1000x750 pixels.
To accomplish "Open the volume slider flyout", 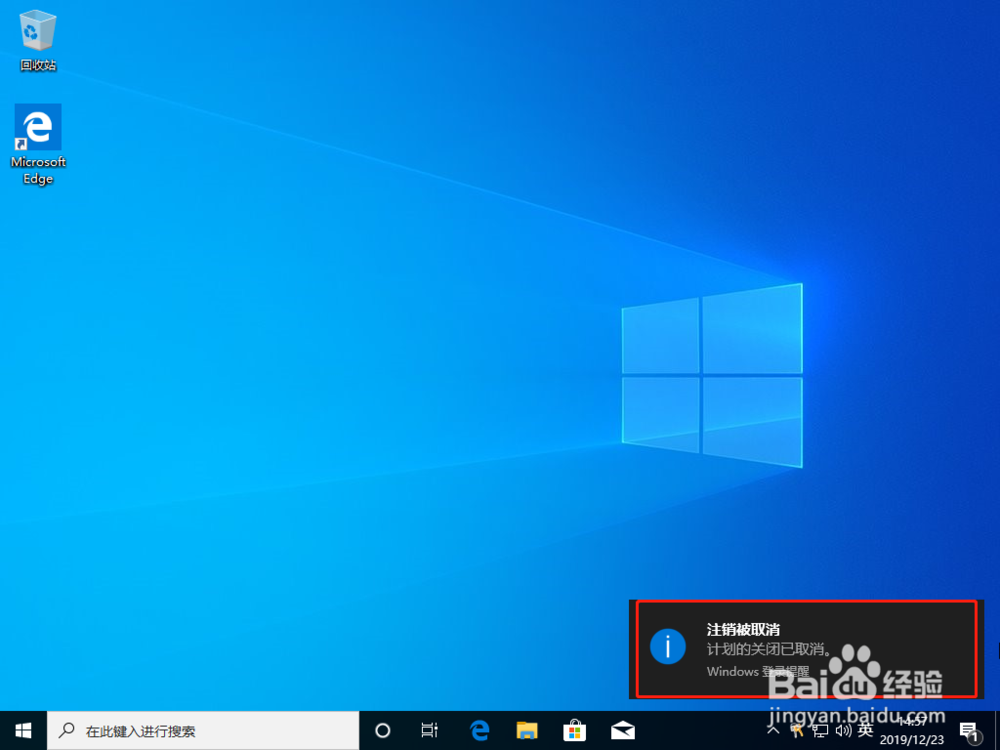I will point(843,730).
